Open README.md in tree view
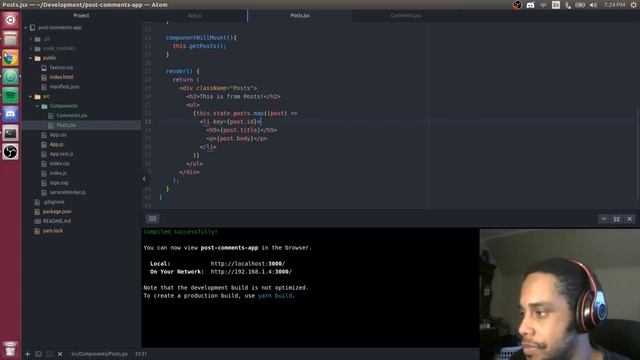Screen dimensions: 640x360 tap(57, 221)
